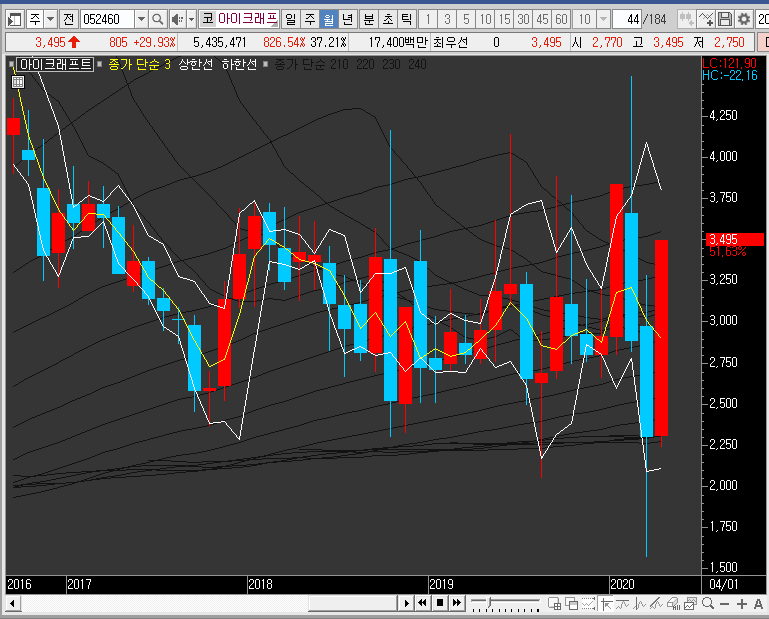Image resolution: width=769 pixels, height=619 pixels.
Task: Click the stock code field 052460
Action: [107, 20]
